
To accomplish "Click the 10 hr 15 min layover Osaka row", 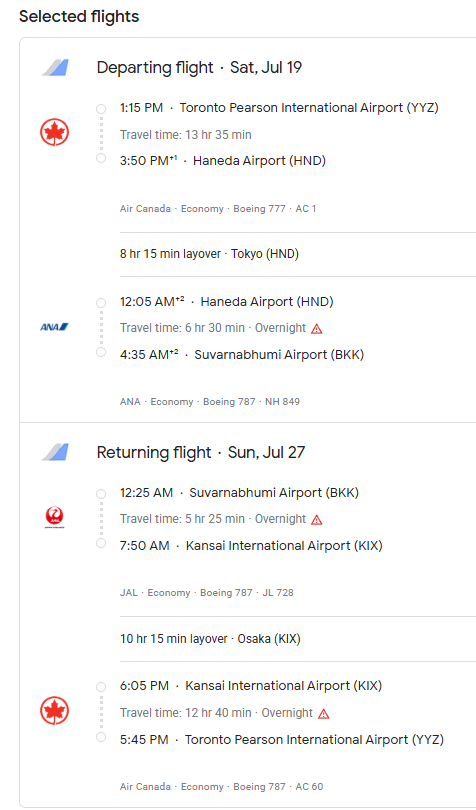I will click(298, 639).
